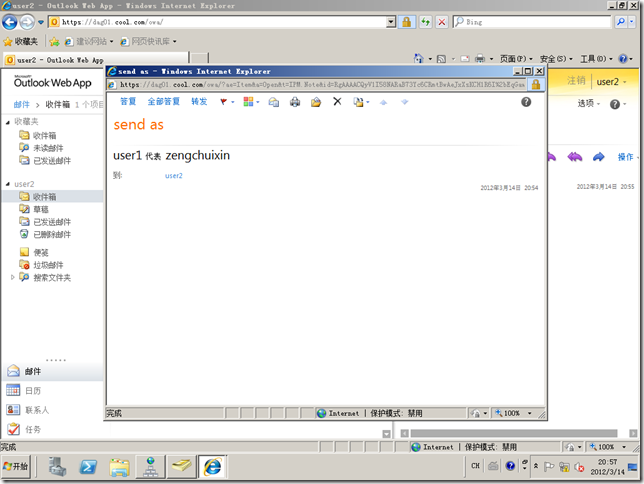Launch PowerShell from the taskbar
The height and width of the screenshot is (484, 644).
[x=88, y=466]
